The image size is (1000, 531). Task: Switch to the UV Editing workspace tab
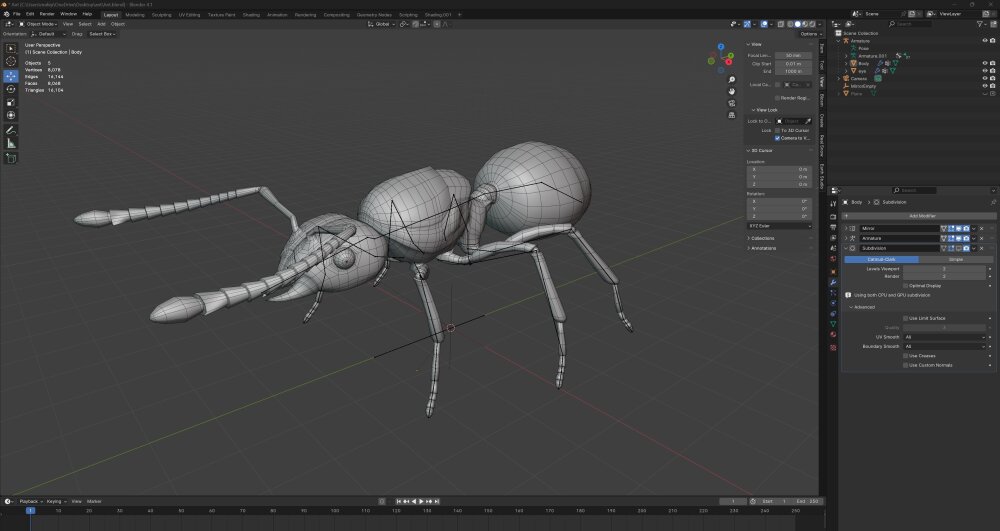pos(189,15)
